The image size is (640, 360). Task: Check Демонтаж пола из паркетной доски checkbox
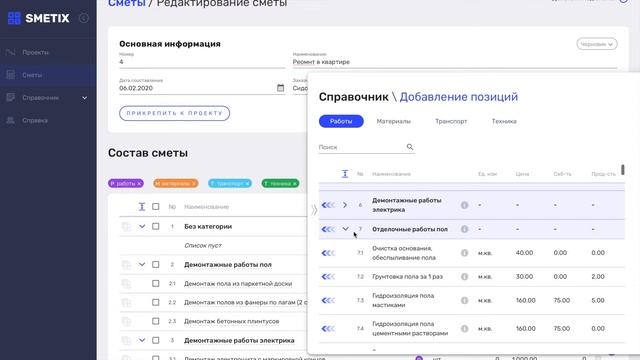(156, 283)
